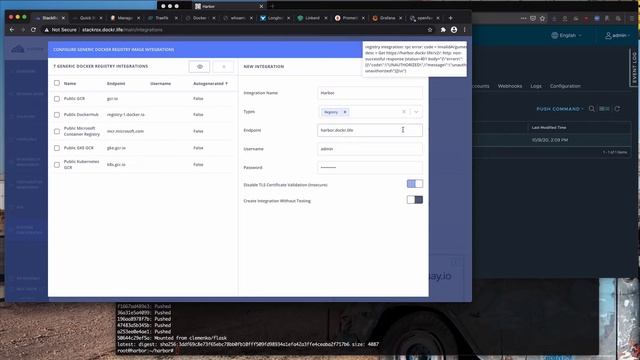The image size is (640, 360).
Task: Open Firefox page actions three-dot icon
Action: (x=524, y=18)
